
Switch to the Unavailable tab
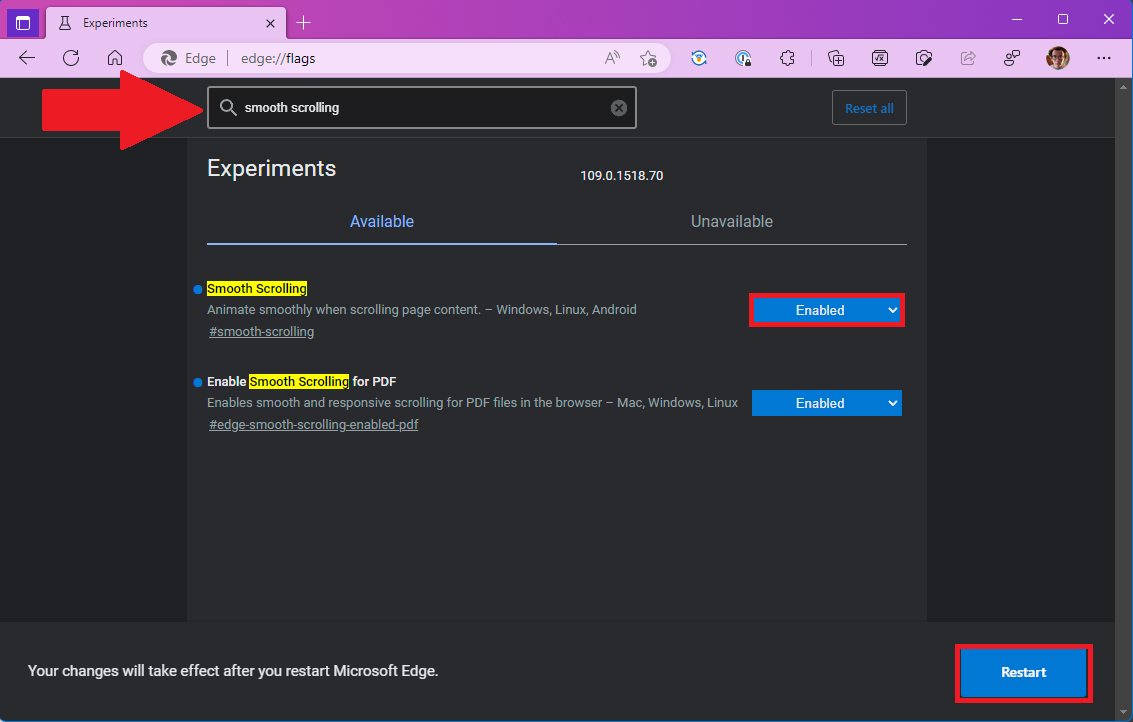(x=731, y=222)
